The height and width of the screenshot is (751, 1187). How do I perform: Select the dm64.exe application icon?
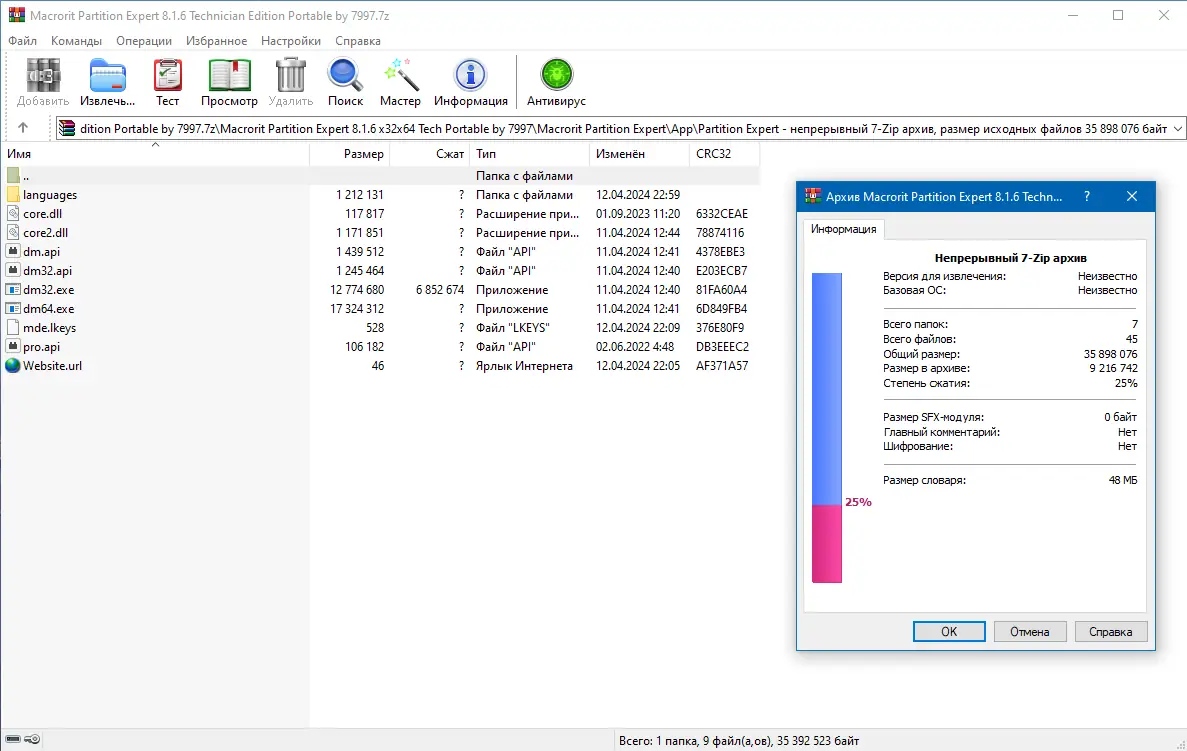click(13, 308)
